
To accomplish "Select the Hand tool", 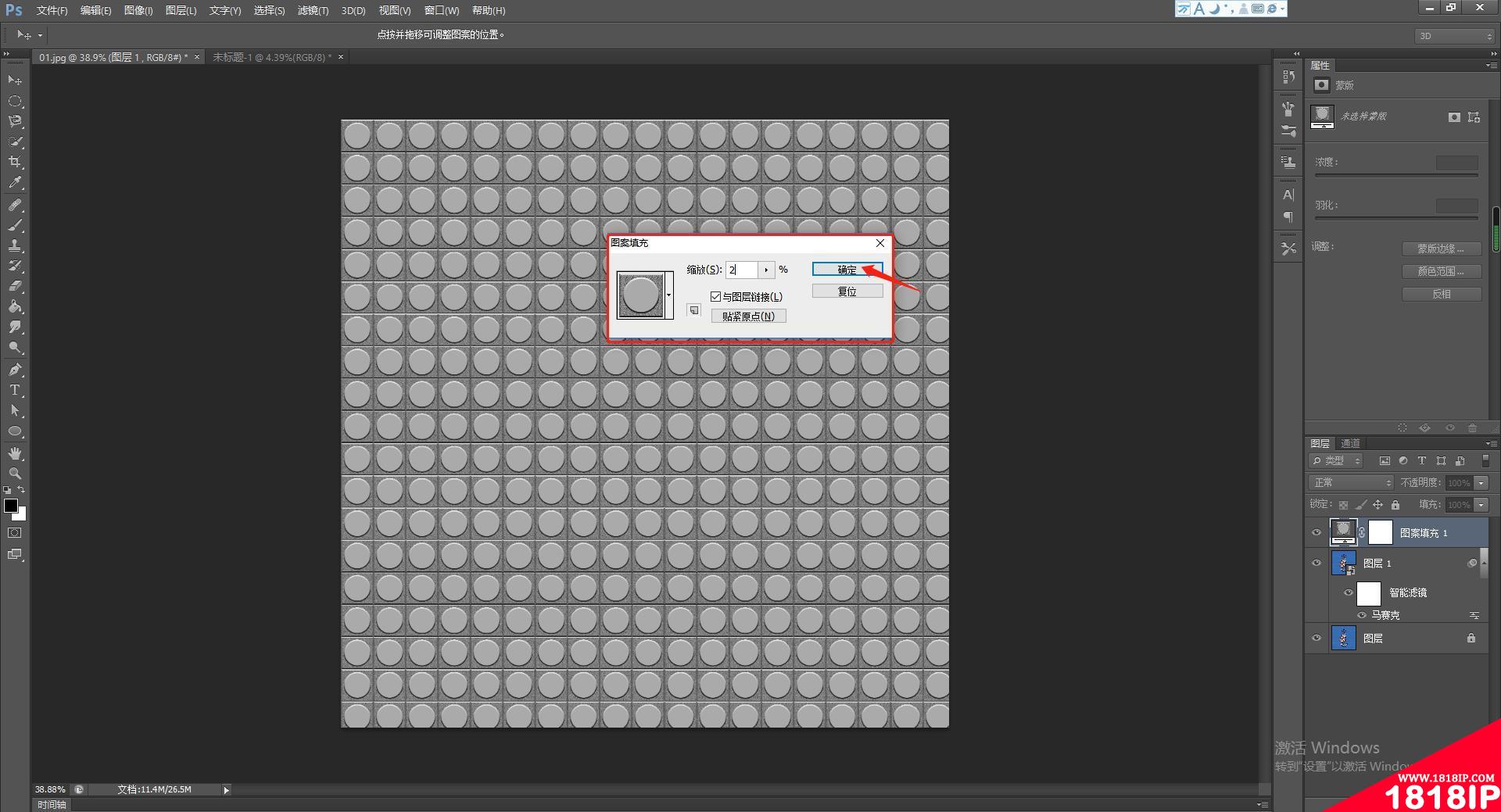I will point(15,453).
